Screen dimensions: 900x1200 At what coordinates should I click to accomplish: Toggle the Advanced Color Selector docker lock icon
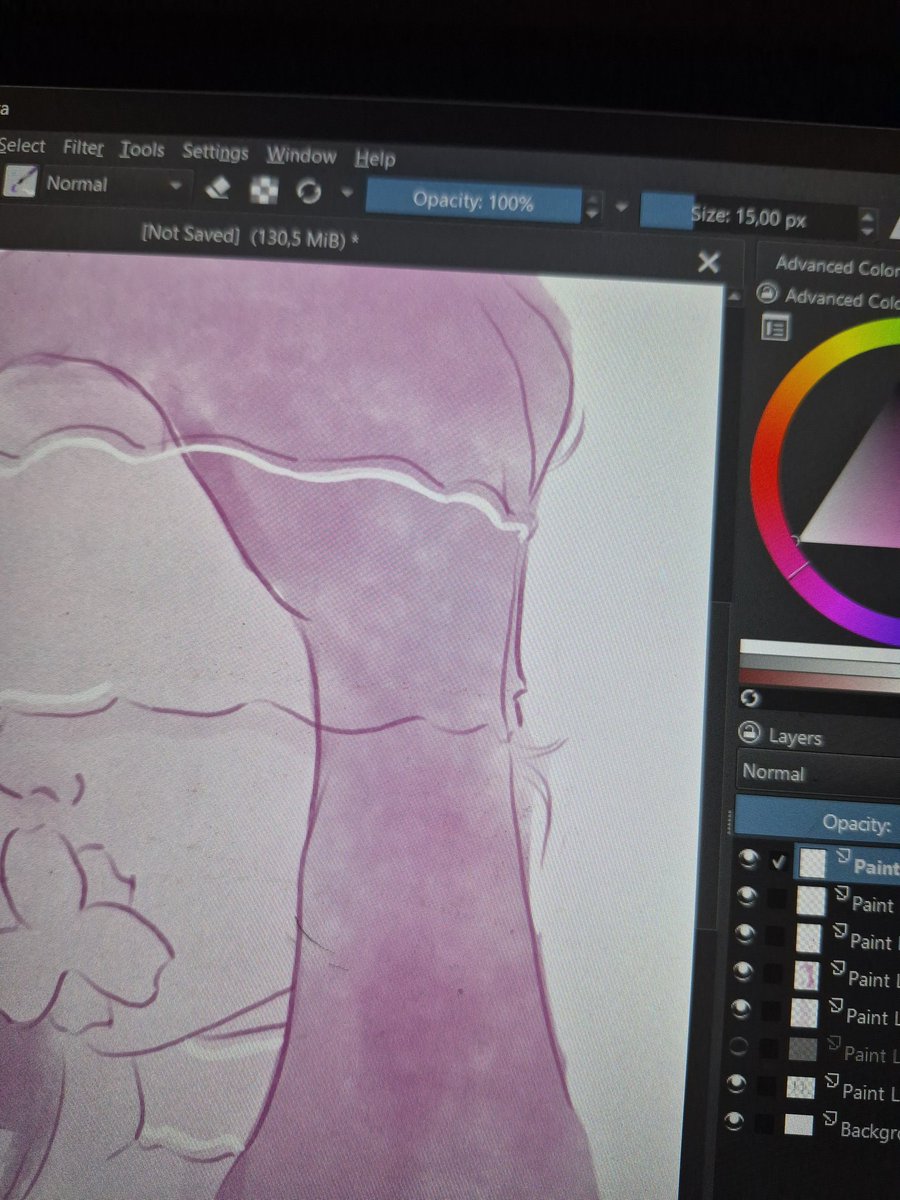point(767,294)
